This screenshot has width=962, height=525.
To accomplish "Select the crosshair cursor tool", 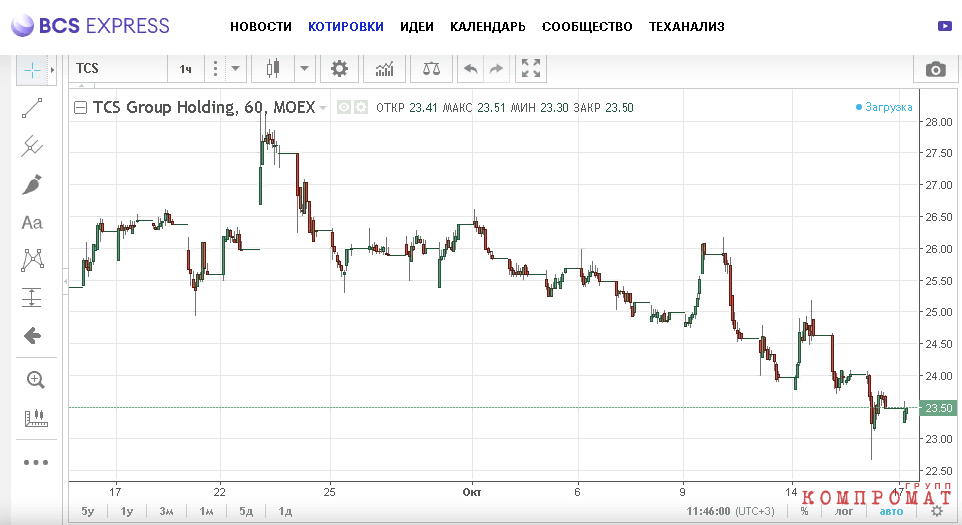I will click(32, 70).
